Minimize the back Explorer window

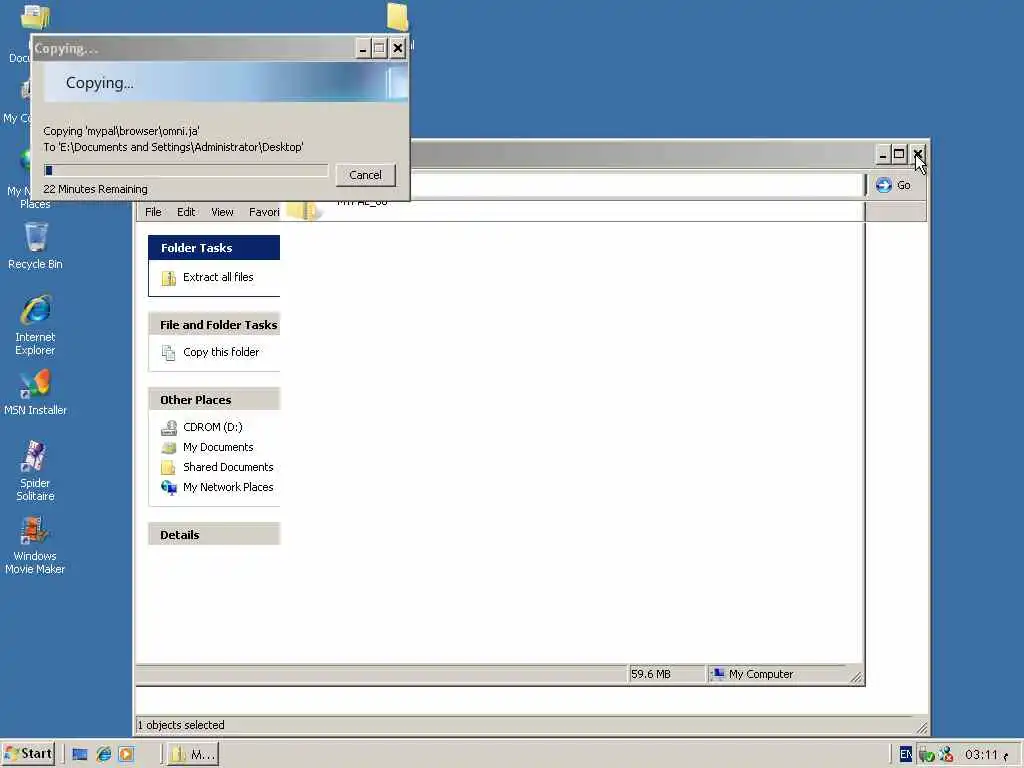(x=882, y=155)
